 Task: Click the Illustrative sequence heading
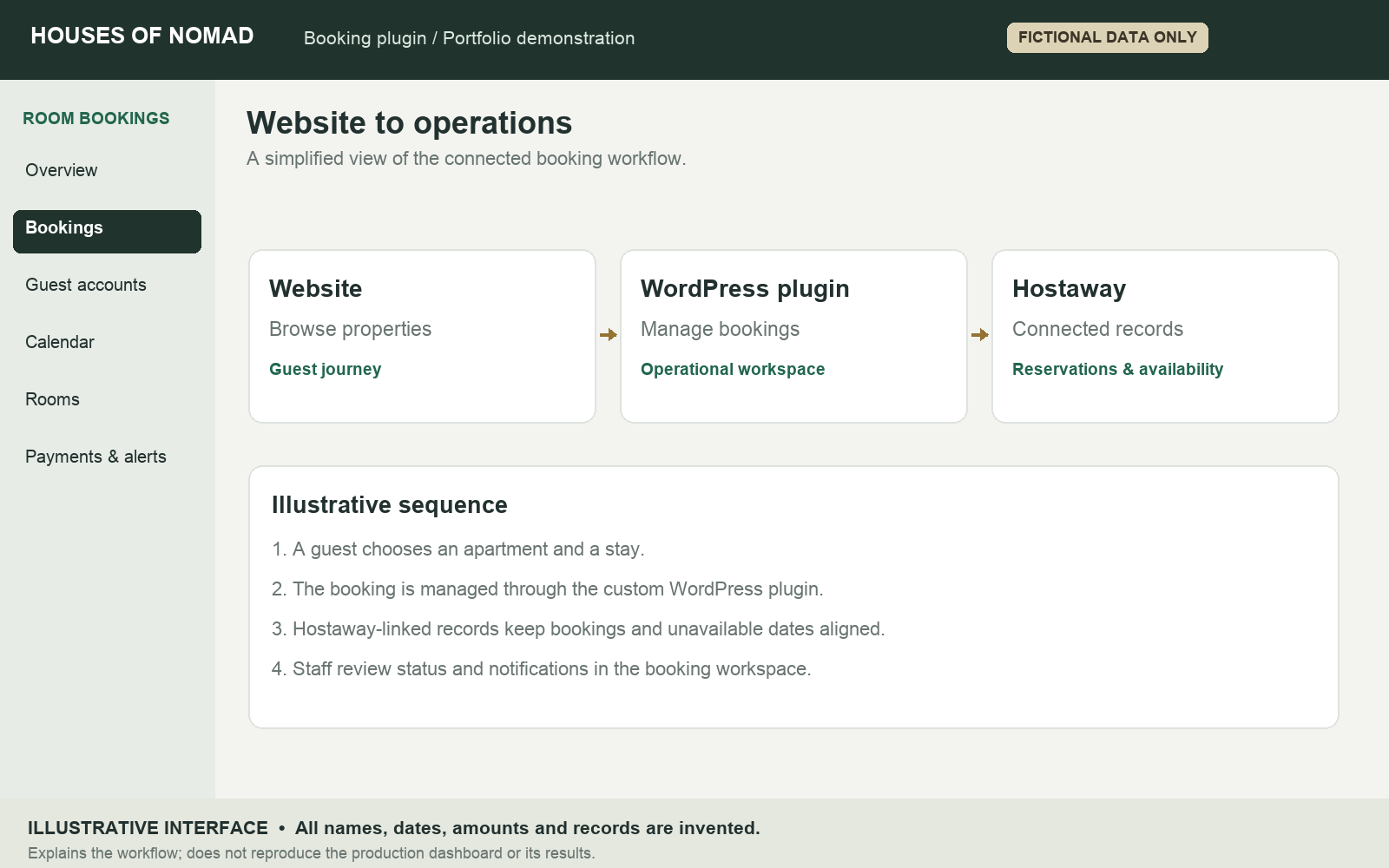point(389,505)
